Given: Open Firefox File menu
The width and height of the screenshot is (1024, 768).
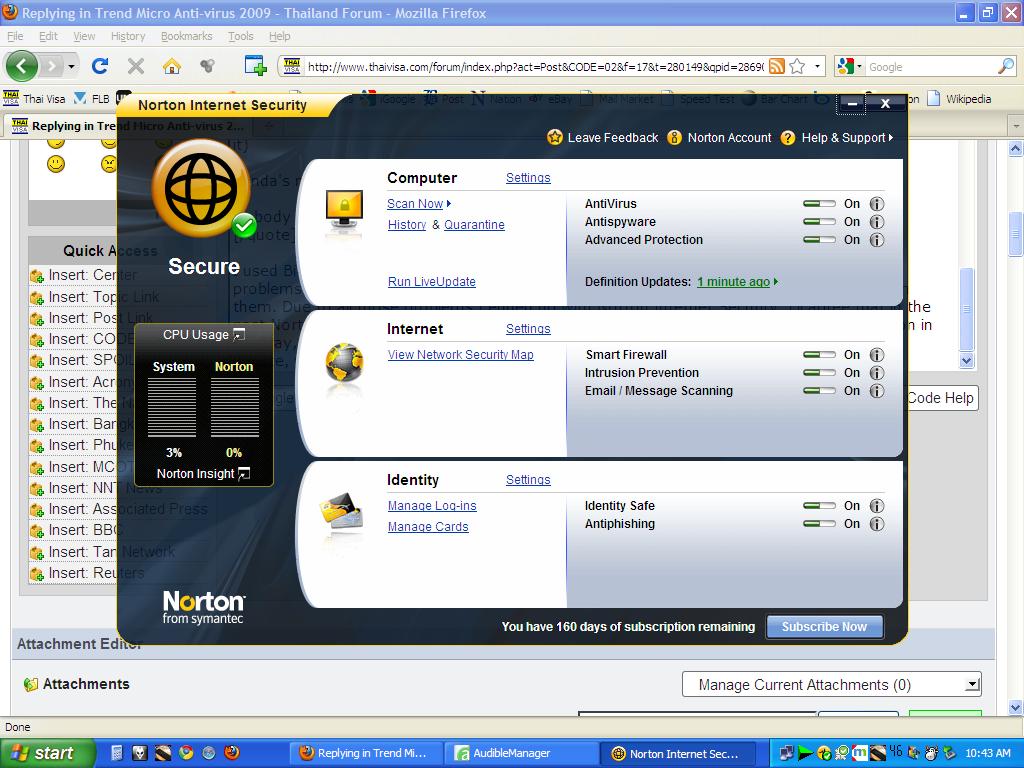Looking at the screenshot, I should point(14,36).
